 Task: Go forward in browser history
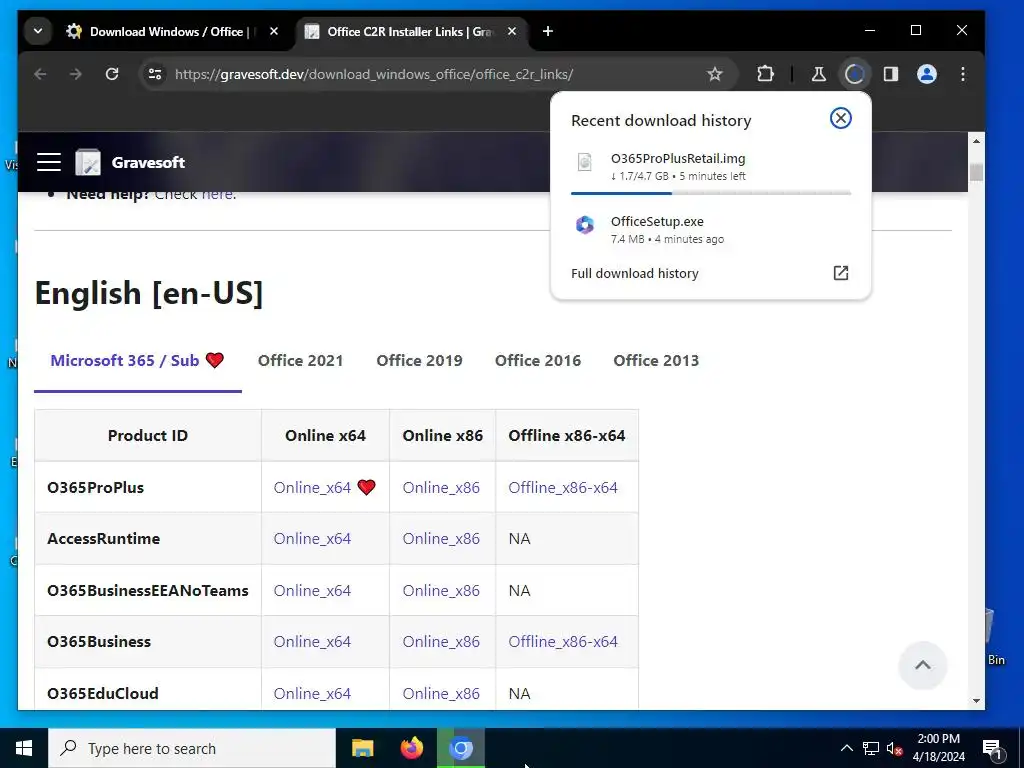pyautogui.click(x=76, y=74)
